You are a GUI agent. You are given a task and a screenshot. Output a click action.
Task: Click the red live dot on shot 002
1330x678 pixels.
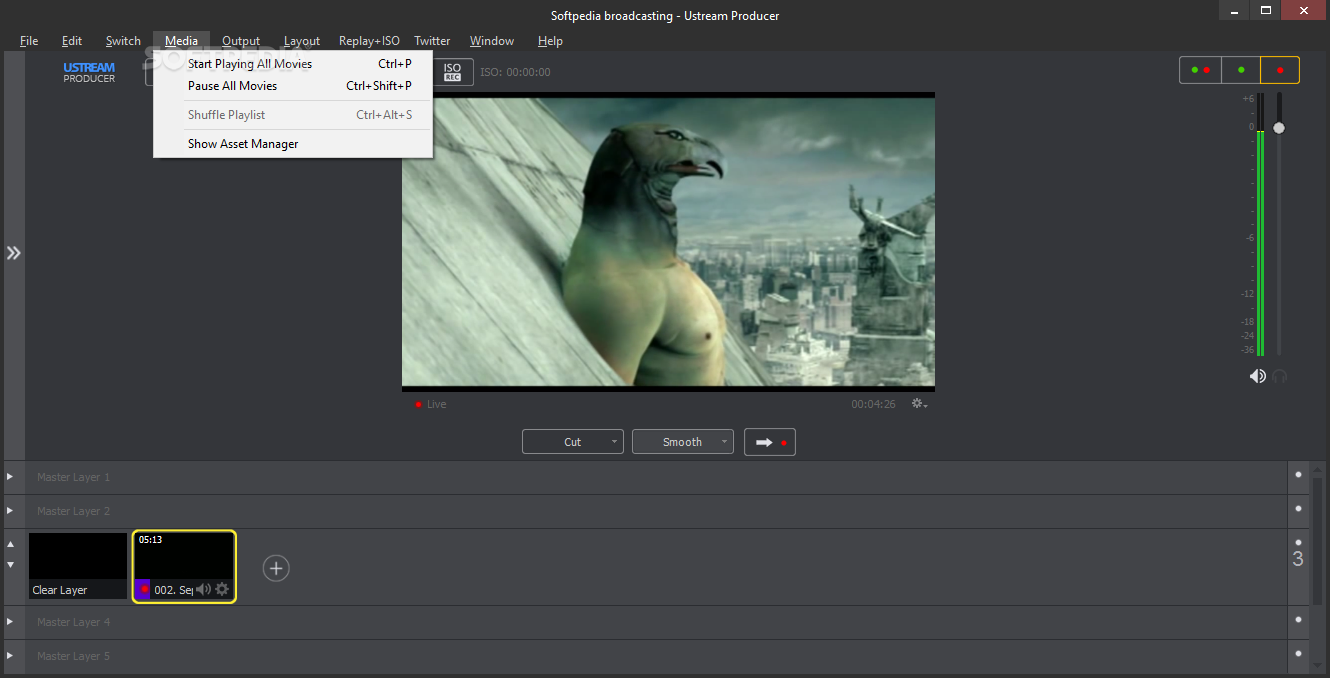pyautogui.click(x=144, y=589)
